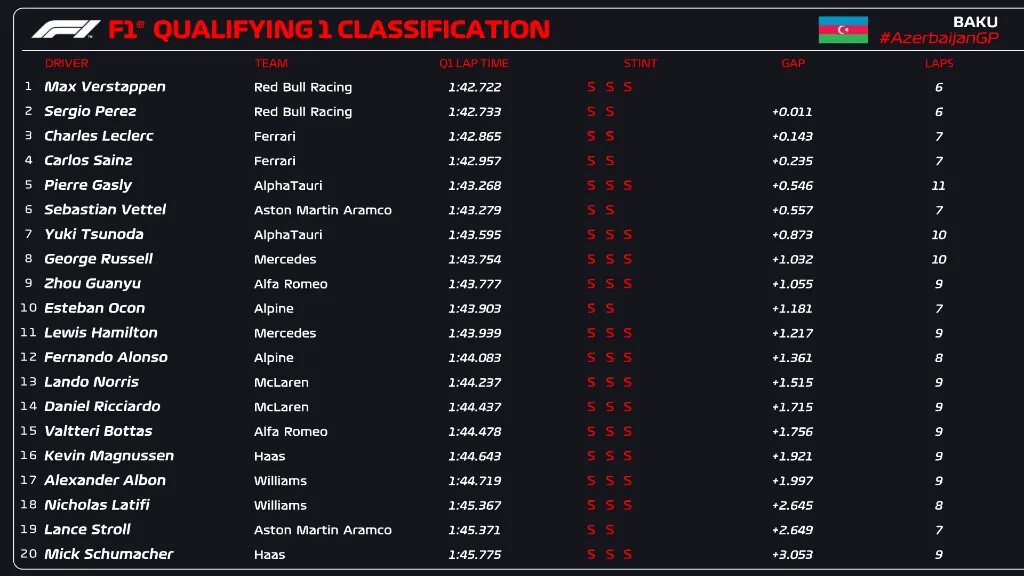
Task: Click the F1 logo in header
Action: point(66,29)
